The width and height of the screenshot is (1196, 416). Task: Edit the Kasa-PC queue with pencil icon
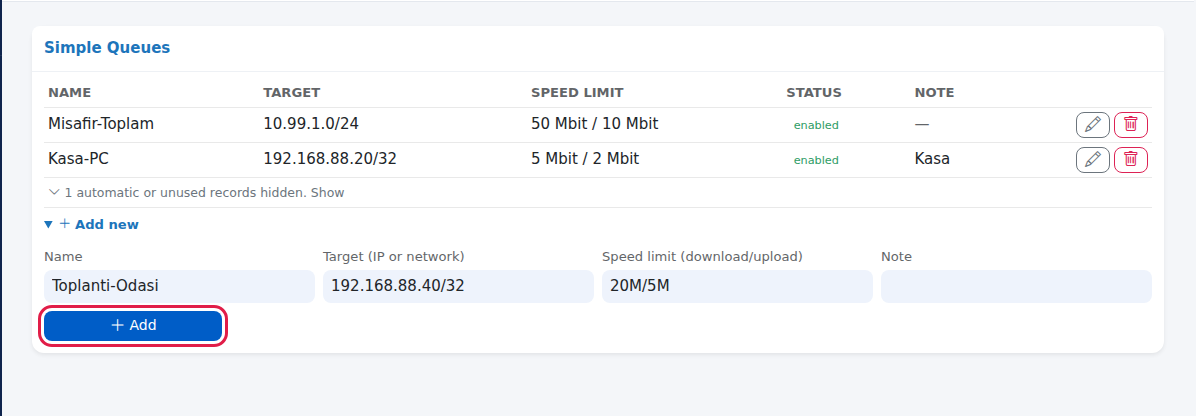pos(1092,160)
